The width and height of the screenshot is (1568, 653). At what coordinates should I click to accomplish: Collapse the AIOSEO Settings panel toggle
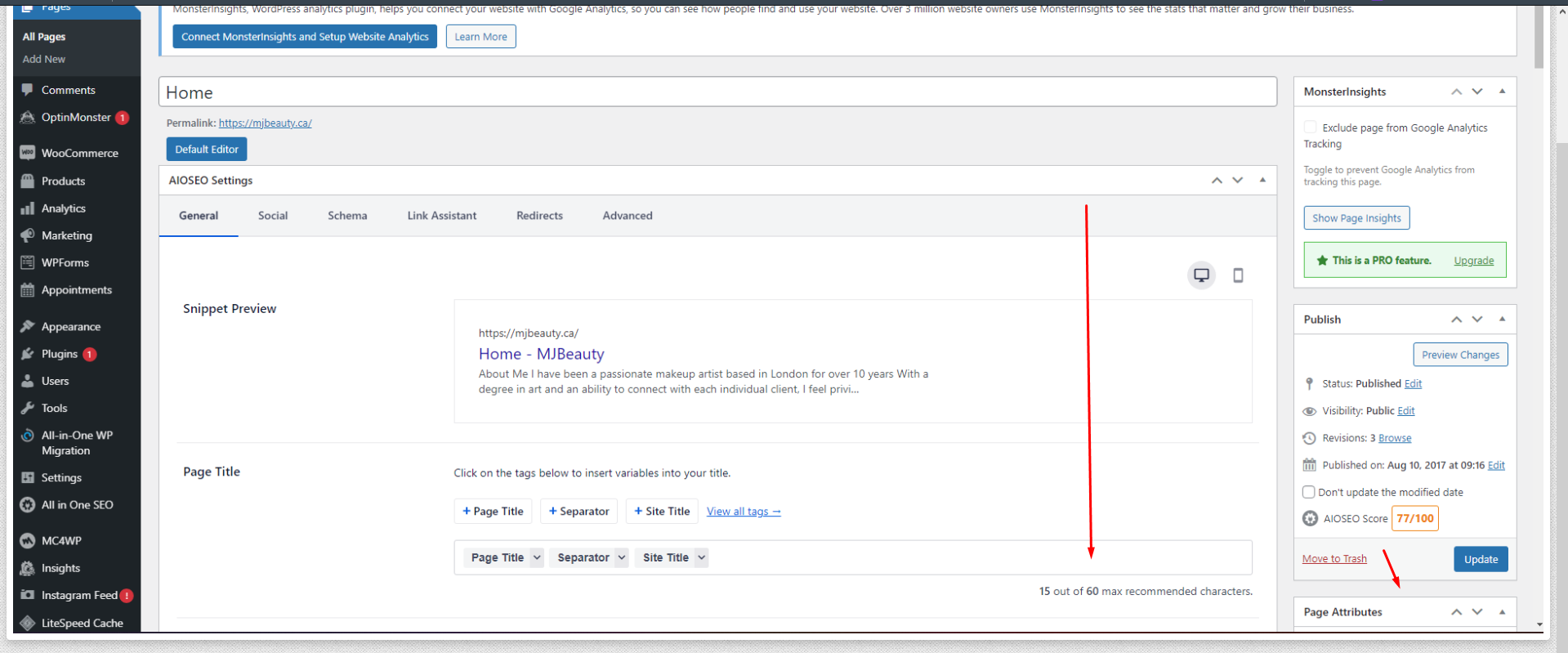pos(1262,180)
